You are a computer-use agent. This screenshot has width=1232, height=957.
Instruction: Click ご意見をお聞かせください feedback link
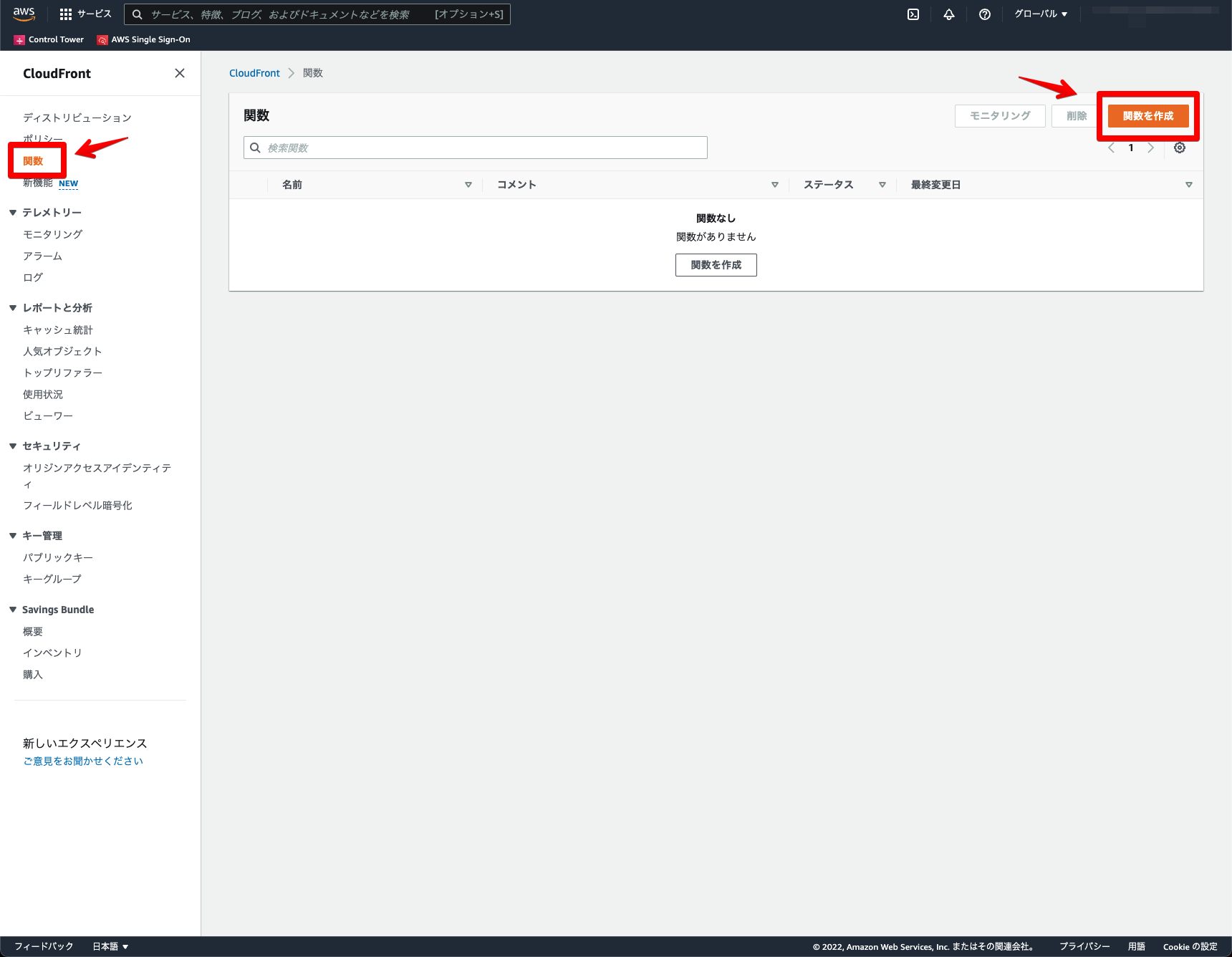click(83, 761)
